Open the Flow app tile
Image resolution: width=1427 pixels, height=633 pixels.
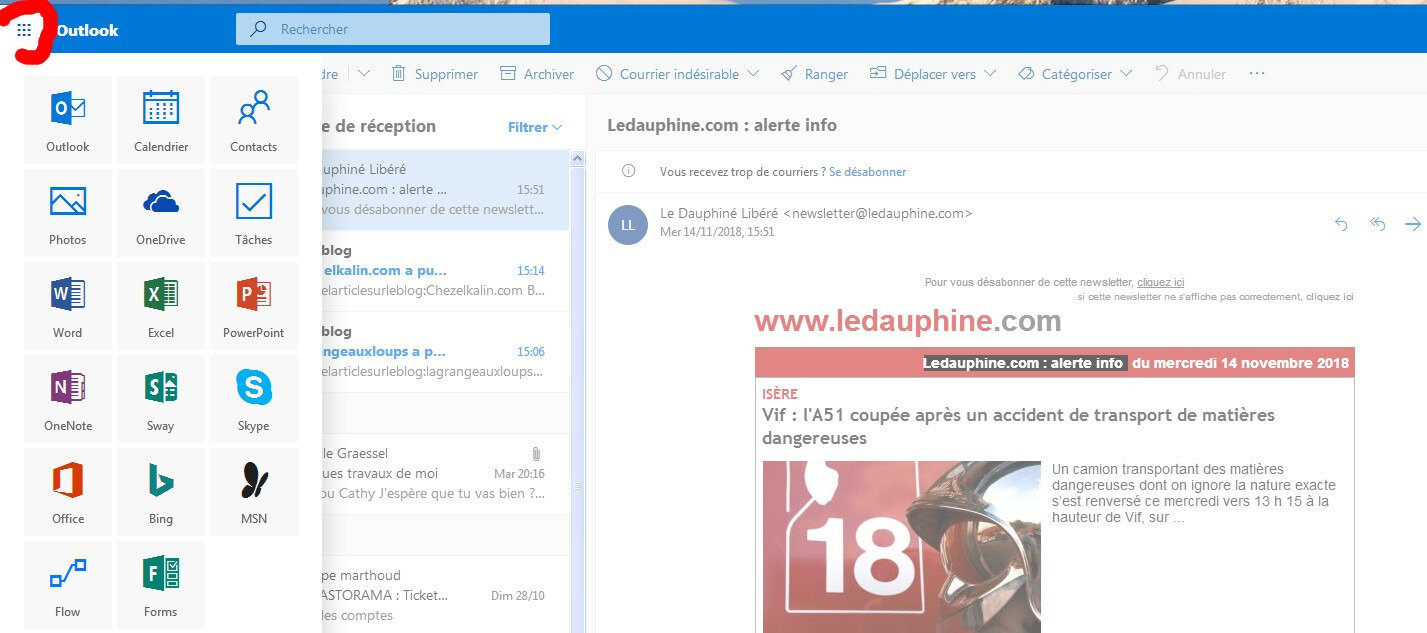[x=68, y=585]
